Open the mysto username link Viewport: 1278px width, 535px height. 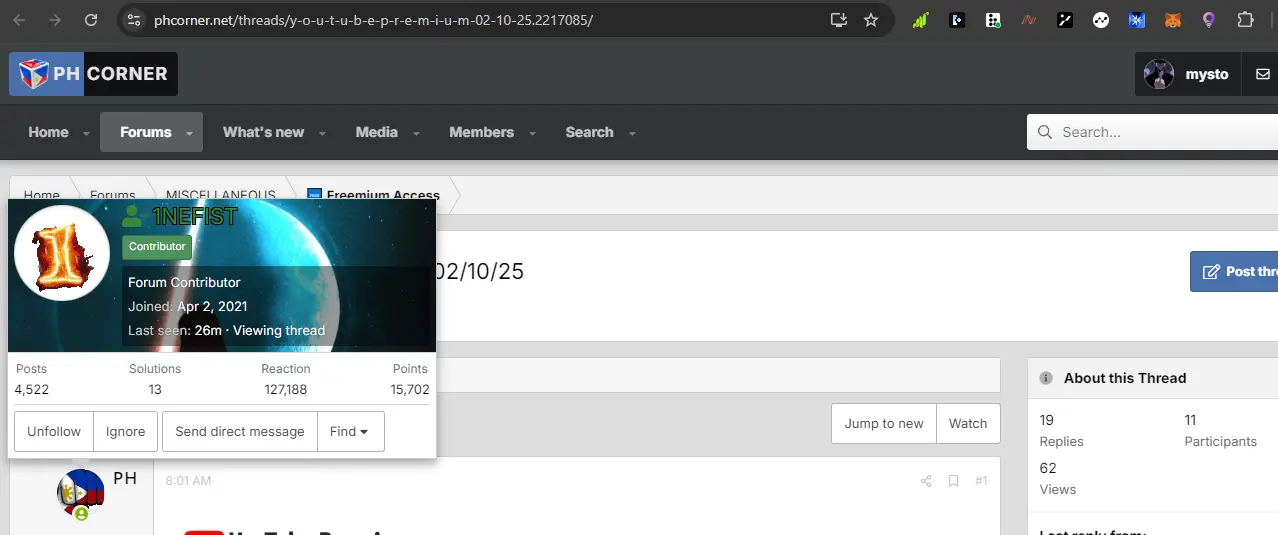pyautogui.click(x=1207, y=74)
